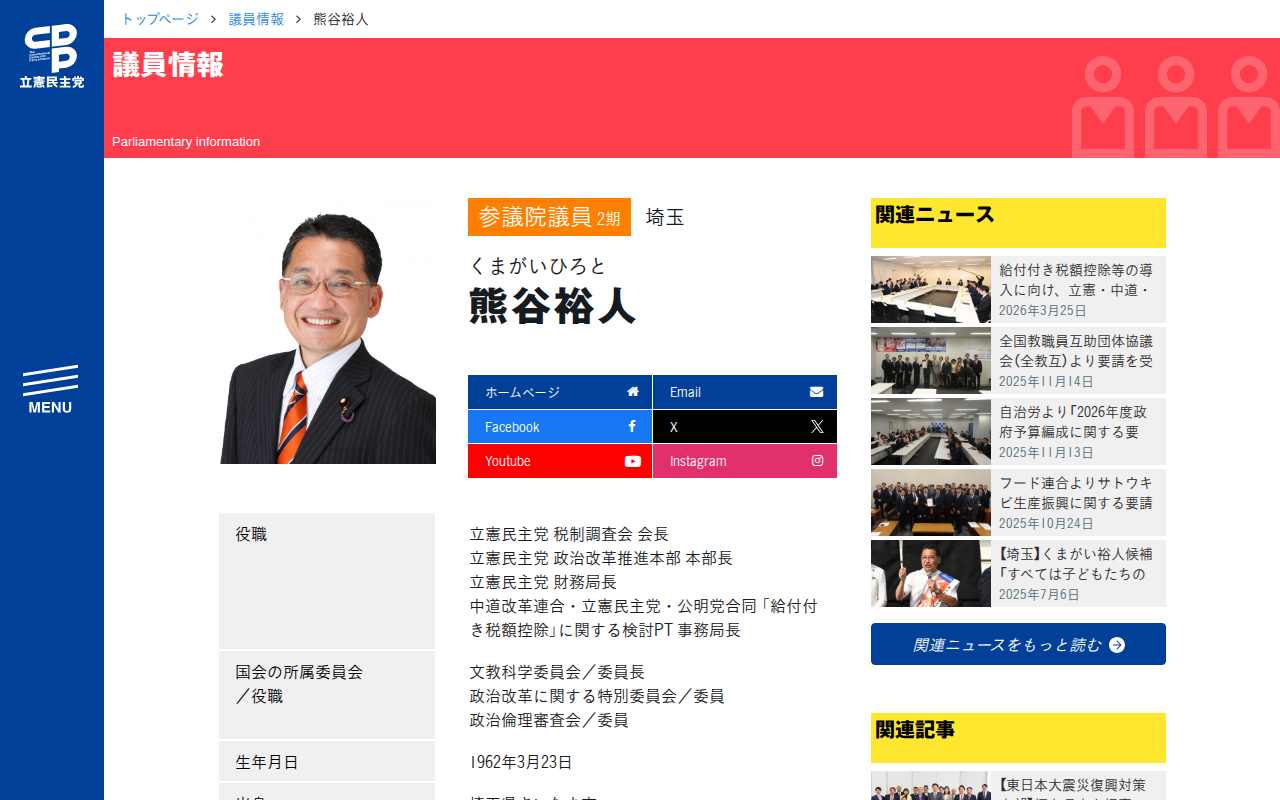Click the 議員情報 banner title
This screenshot has height=800, width=1280.
tap(168, 65)
